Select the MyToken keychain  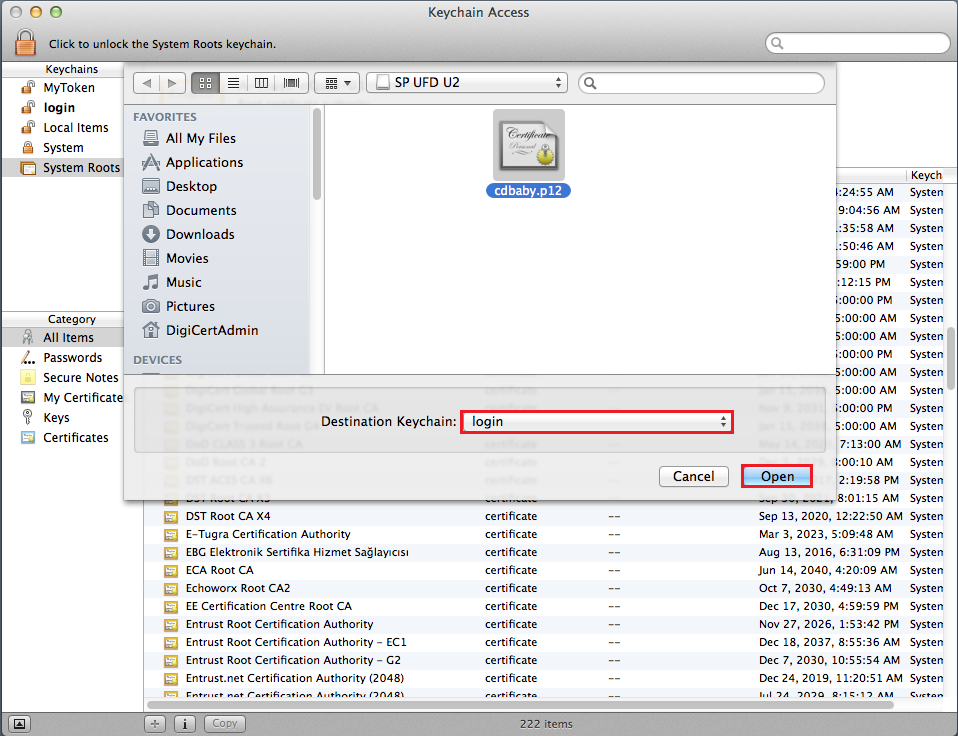[x=67, y=88]
